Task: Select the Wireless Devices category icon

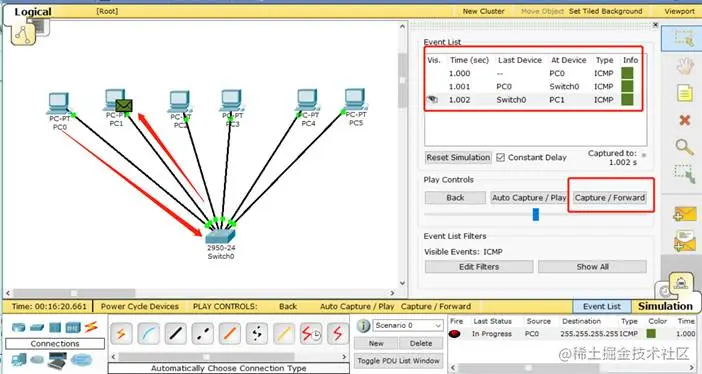Action: coord(73,327)
